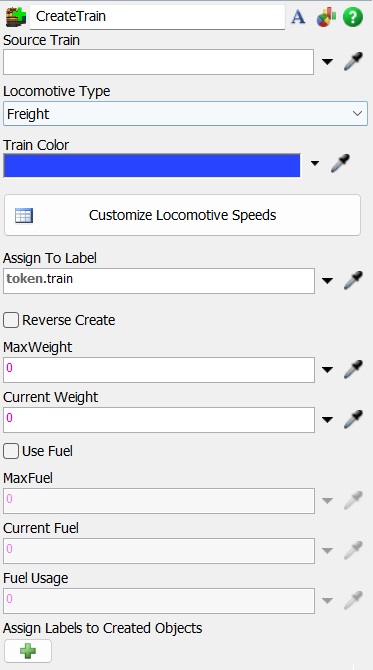Expand the Source Train dropdown arrow
Screen dimensions: 373x670
point(327,62)
